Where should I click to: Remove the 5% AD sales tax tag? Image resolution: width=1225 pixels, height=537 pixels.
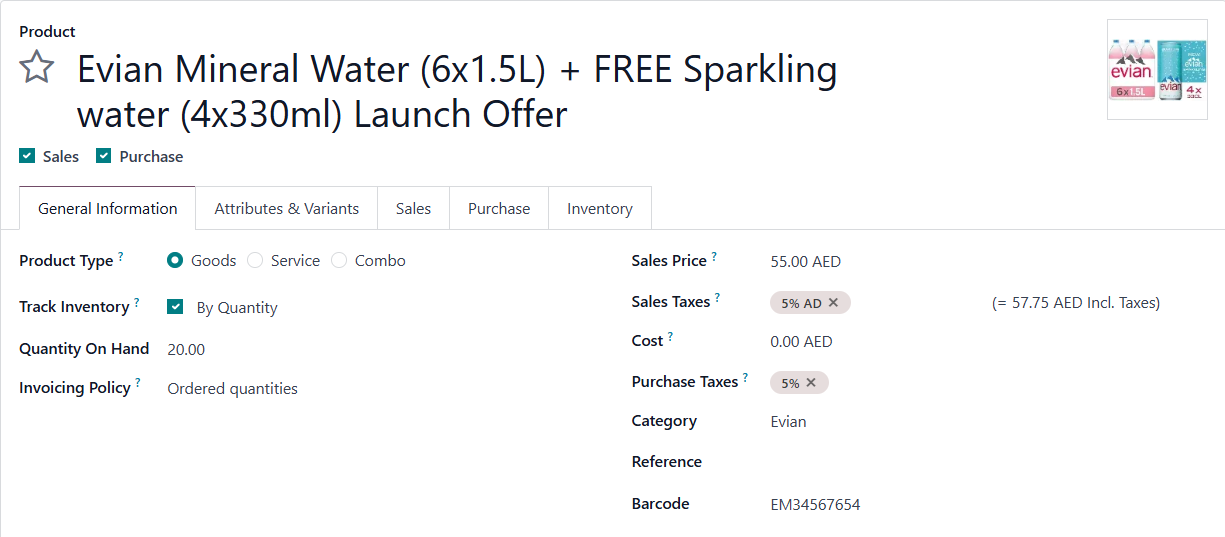pos(833,303)
